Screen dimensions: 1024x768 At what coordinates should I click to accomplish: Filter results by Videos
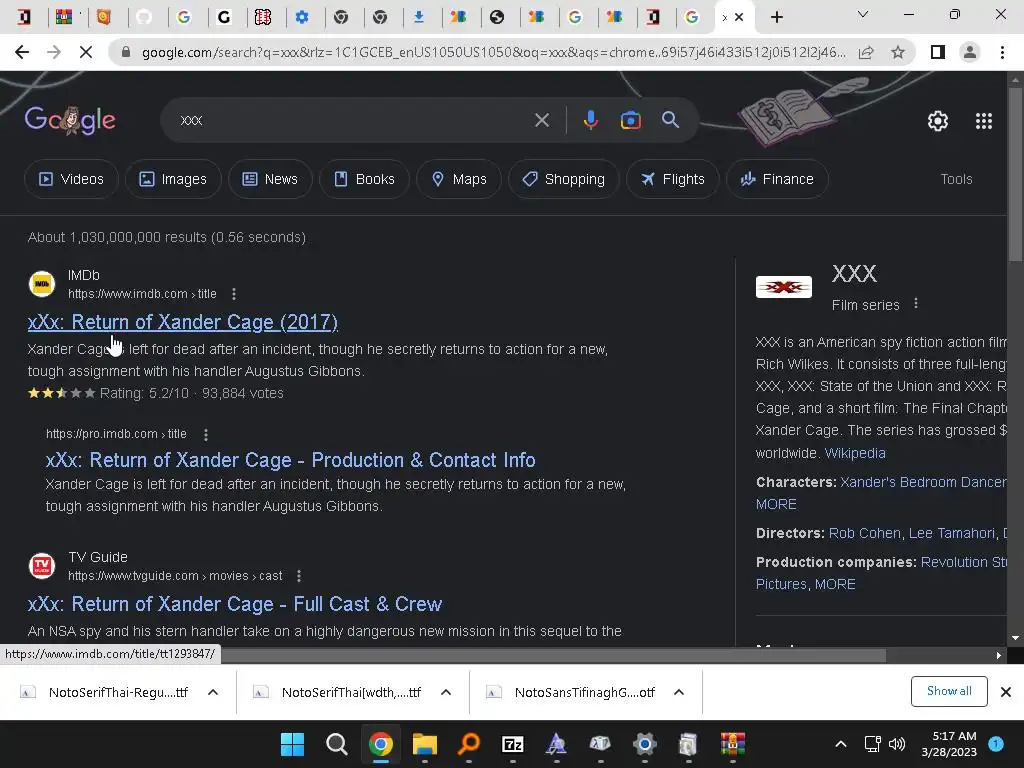[71, 179]
